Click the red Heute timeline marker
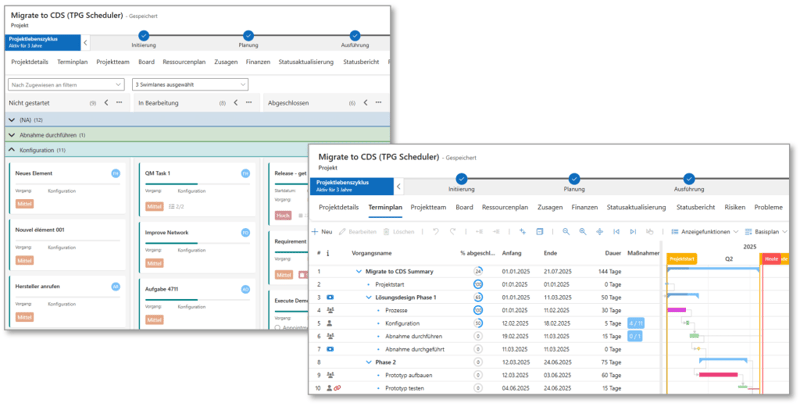Screen dimensions: 800x410 coord(771,259)
